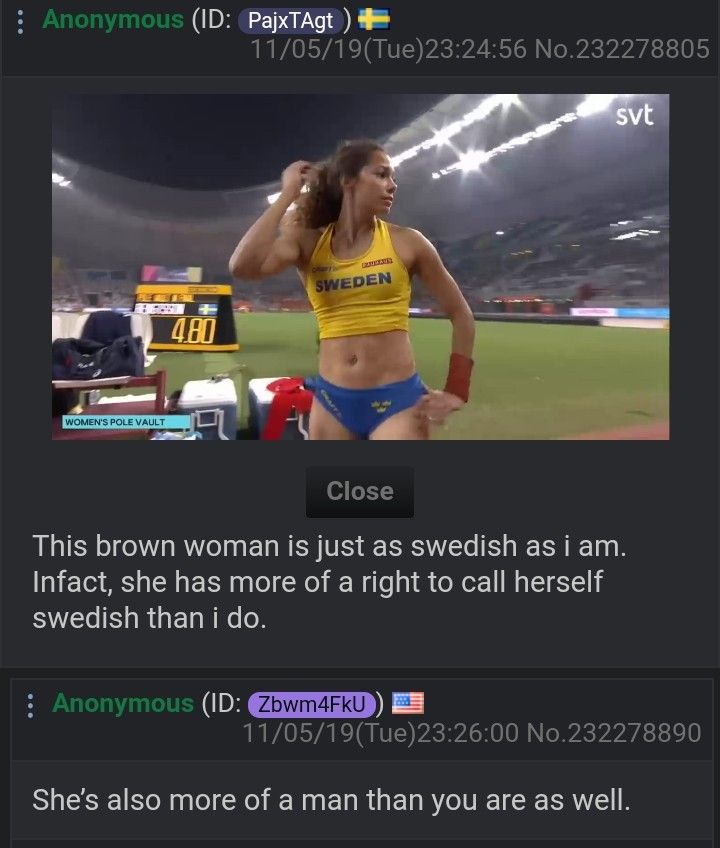Click the second Anonymous poster name
The image size is (720, 848).
pos(123,704)
